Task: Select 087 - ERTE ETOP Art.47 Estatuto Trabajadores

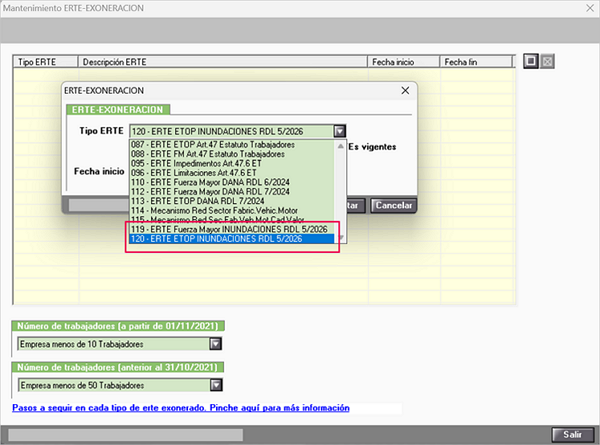Action: (232, 145)
